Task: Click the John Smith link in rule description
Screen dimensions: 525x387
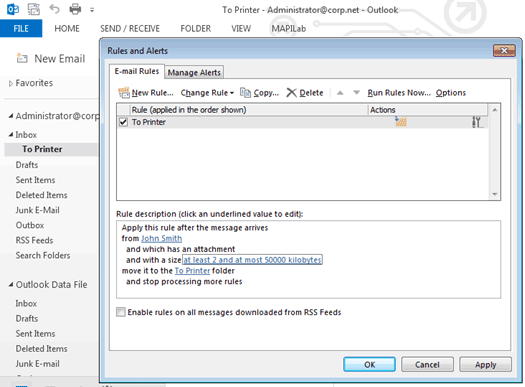Action: (x=161, y=238)
